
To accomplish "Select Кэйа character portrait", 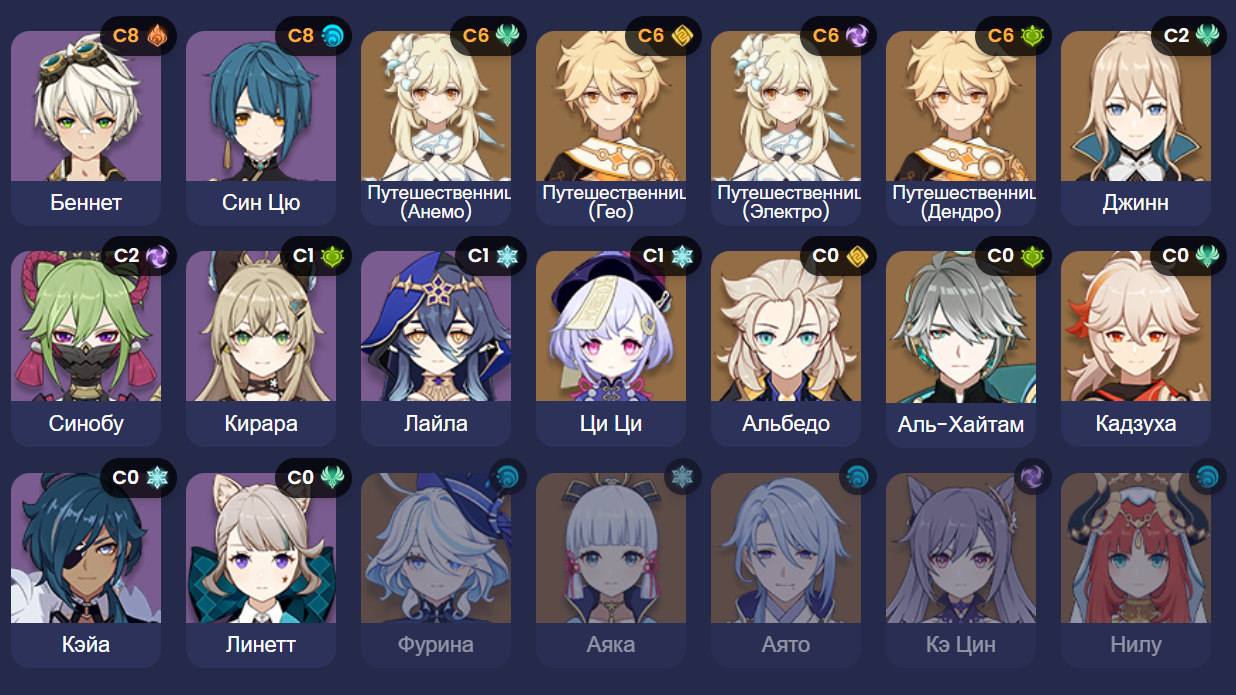I will pyautogui.click(x=86, y=547).
